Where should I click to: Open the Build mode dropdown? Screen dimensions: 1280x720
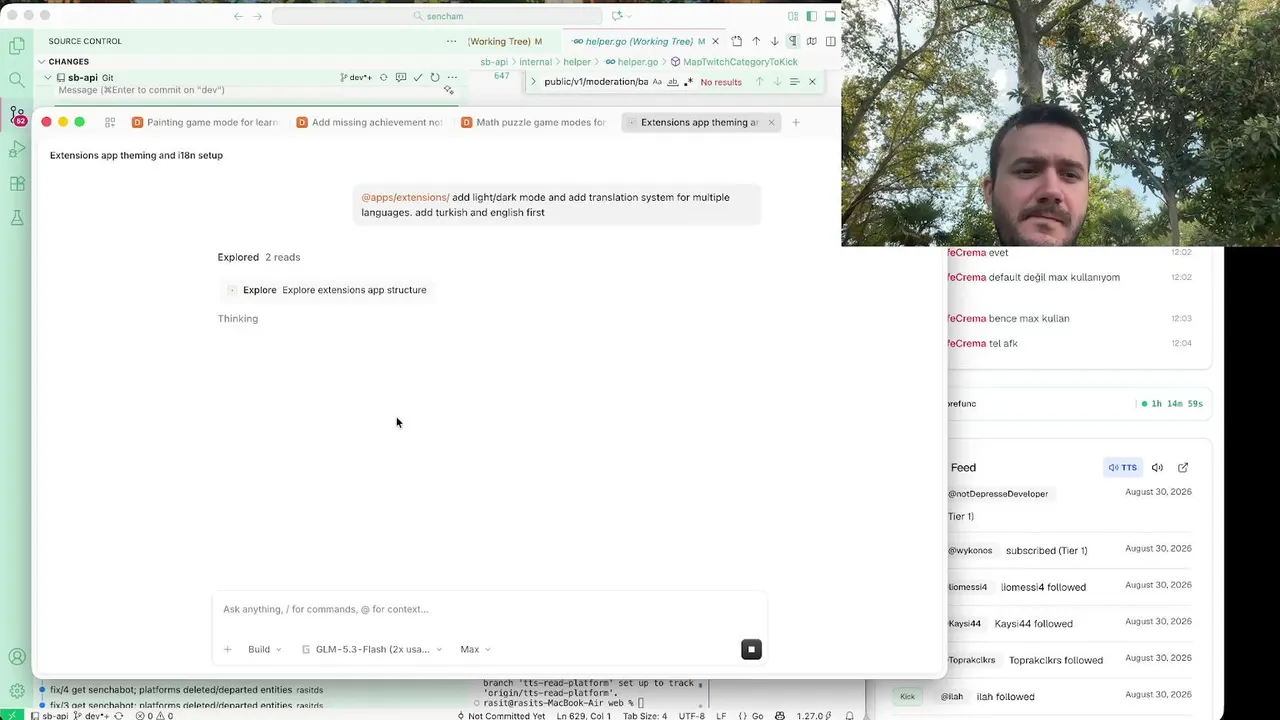click(265, 650)
